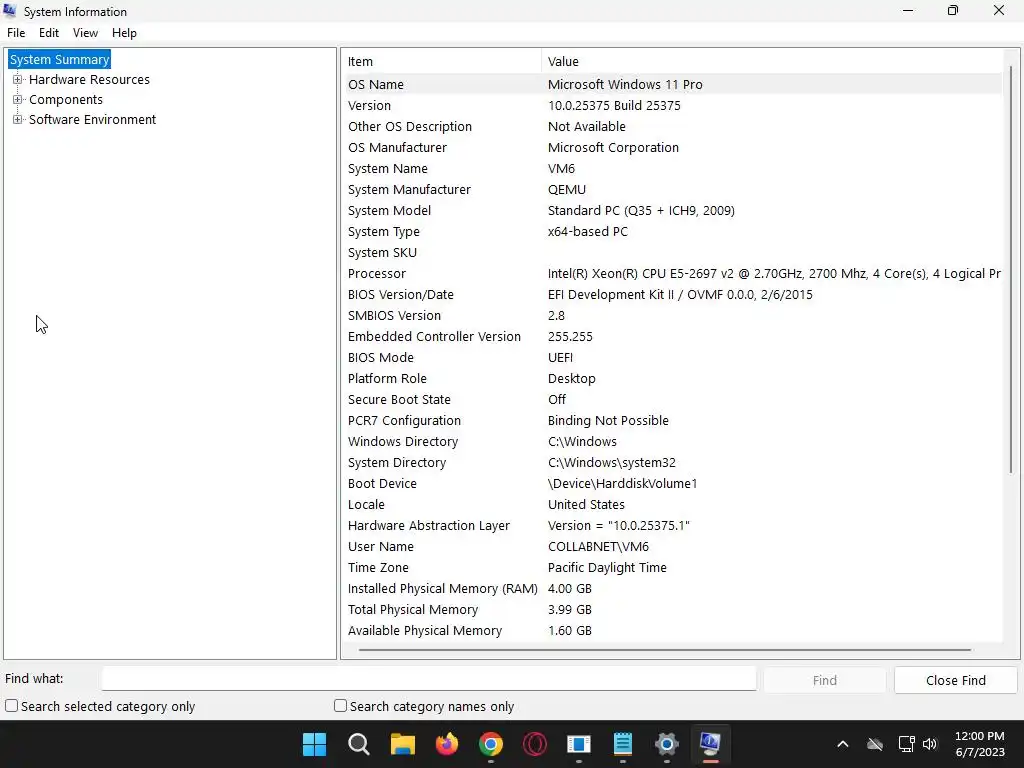This screenshot has width=1024, height=768.
Task: Select the Windows Directory row
Action: point(674,441)
